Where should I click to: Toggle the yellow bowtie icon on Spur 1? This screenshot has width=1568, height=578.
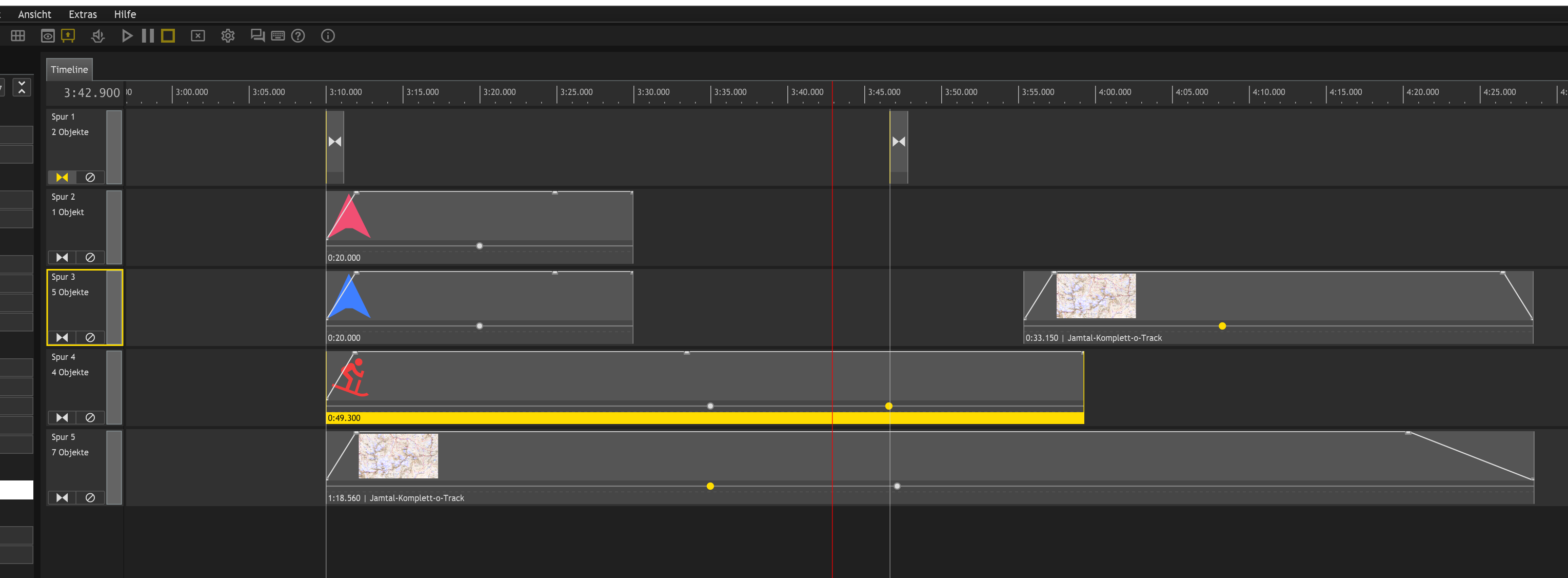[x=62, y=177]
